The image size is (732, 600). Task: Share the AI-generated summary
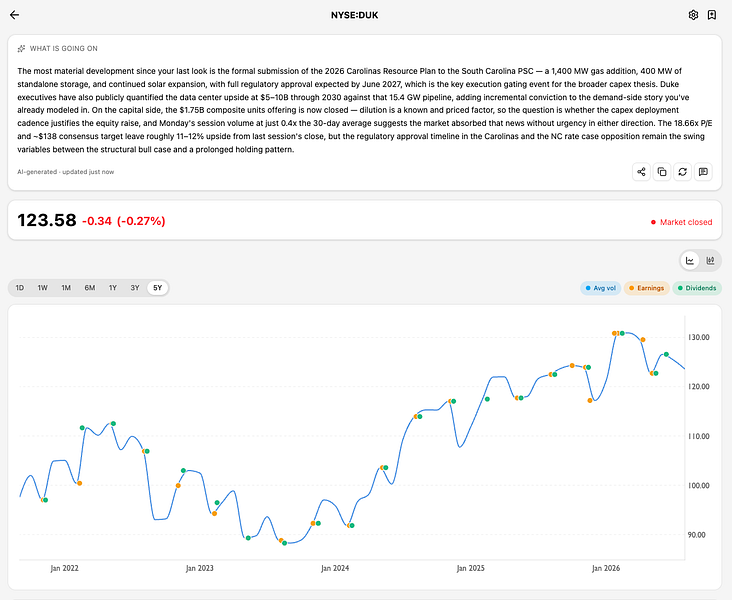click(x=641, y=172)
